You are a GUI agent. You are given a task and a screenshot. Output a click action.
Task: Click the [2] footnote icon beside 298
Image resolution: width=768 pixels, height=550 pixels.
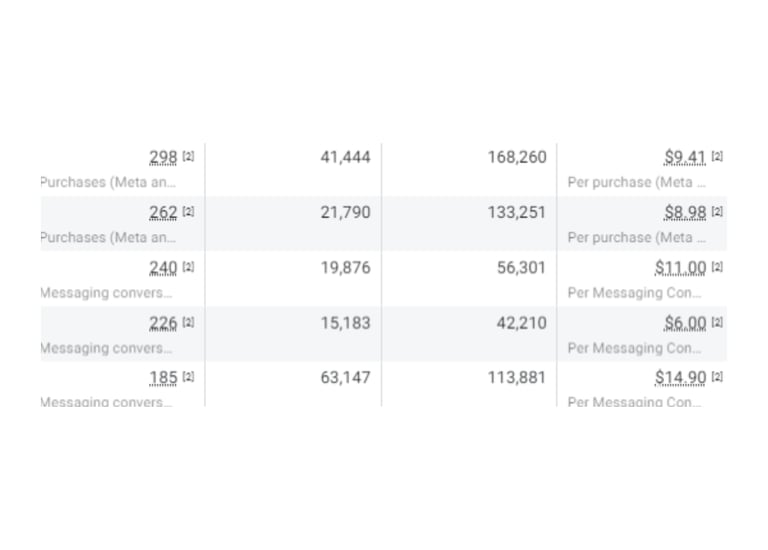(x=189, y=157)
